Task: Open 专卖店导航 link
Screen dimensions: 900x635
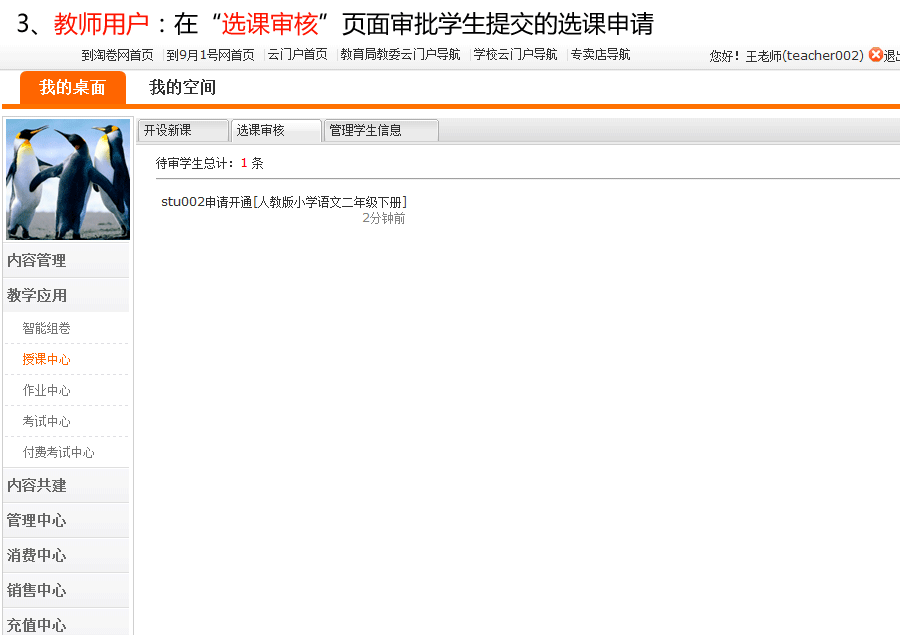Action: pos(600,55)
